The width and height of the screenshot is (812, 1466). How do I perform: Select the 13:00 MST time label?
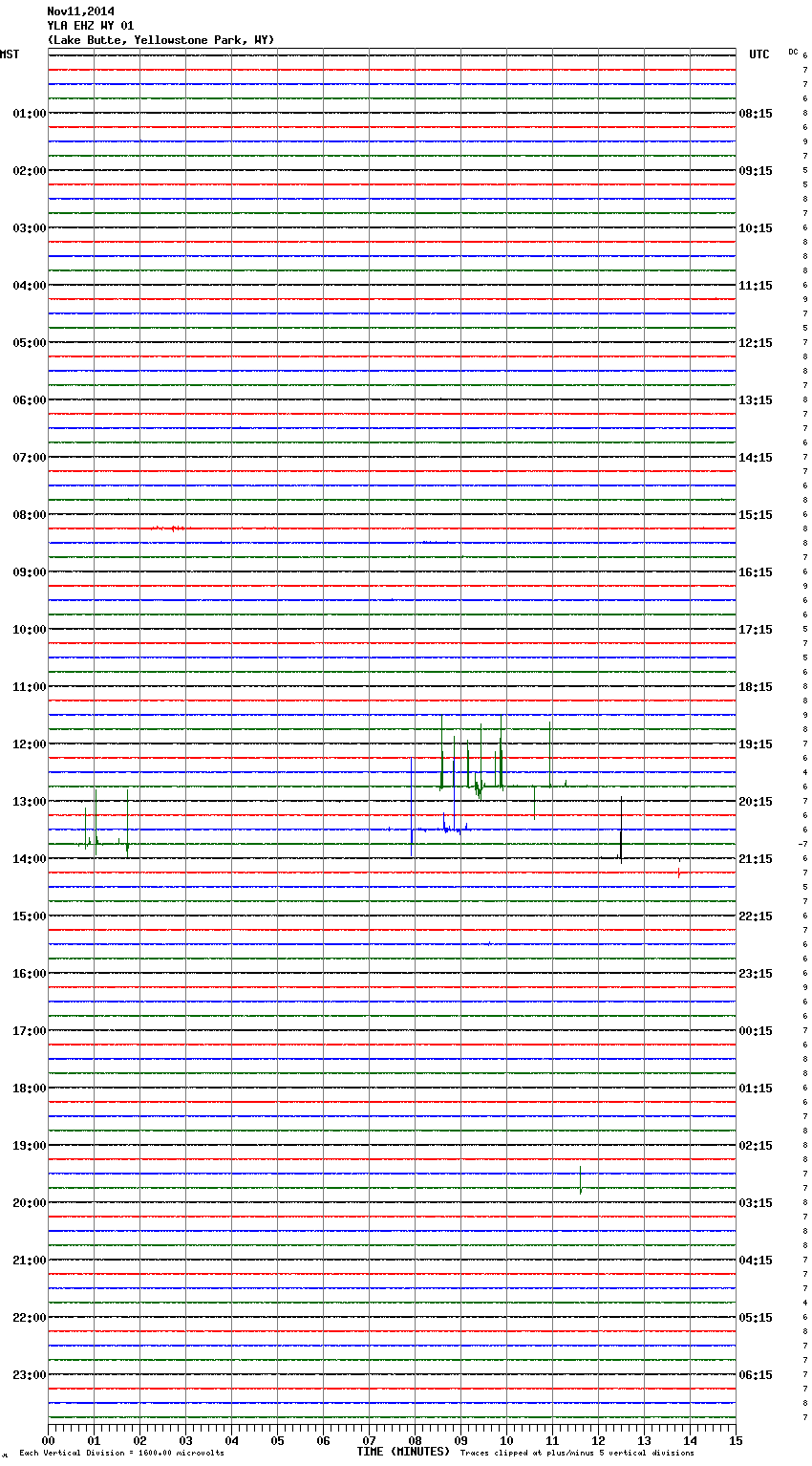tap(29, 802)
